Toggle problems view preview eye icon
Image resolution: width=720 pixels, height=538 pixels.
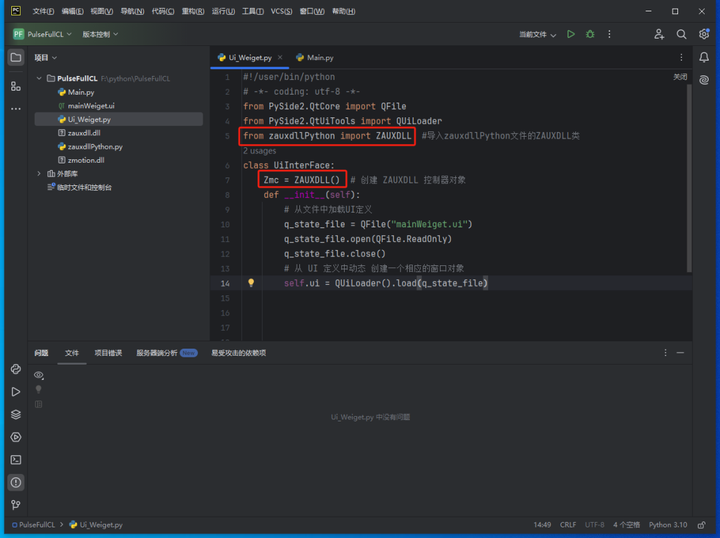pos(39,375)
